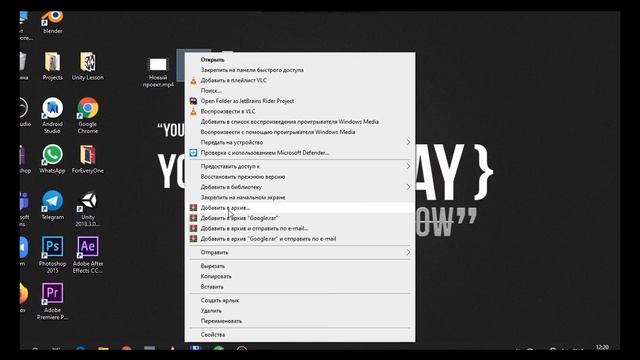Click the WinRAR icon beside "Google.rar" и отправить по e-mail
640x360 pixels.
point(193,239)
